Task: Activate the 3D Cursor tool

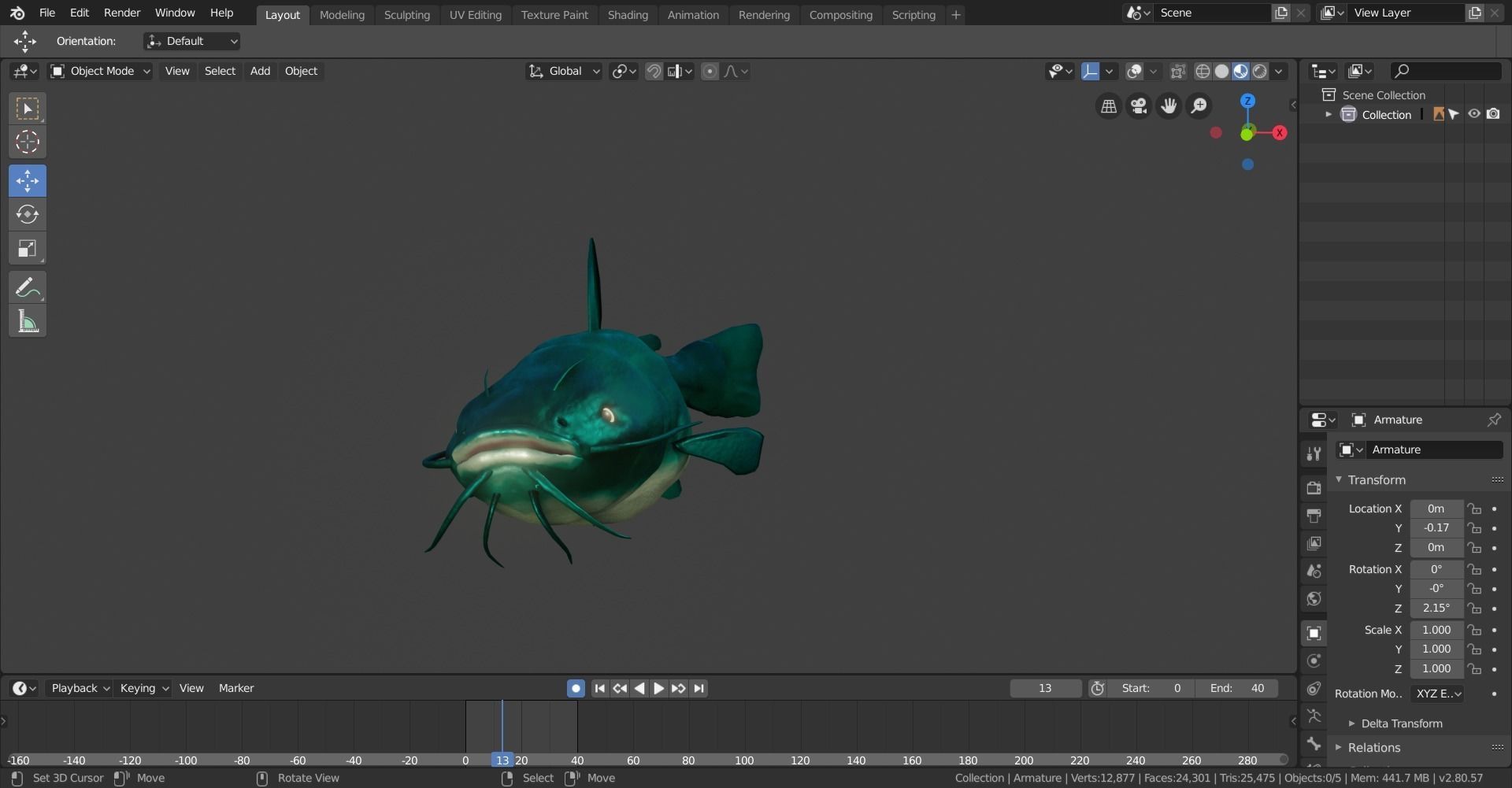Action: (28, 142)
